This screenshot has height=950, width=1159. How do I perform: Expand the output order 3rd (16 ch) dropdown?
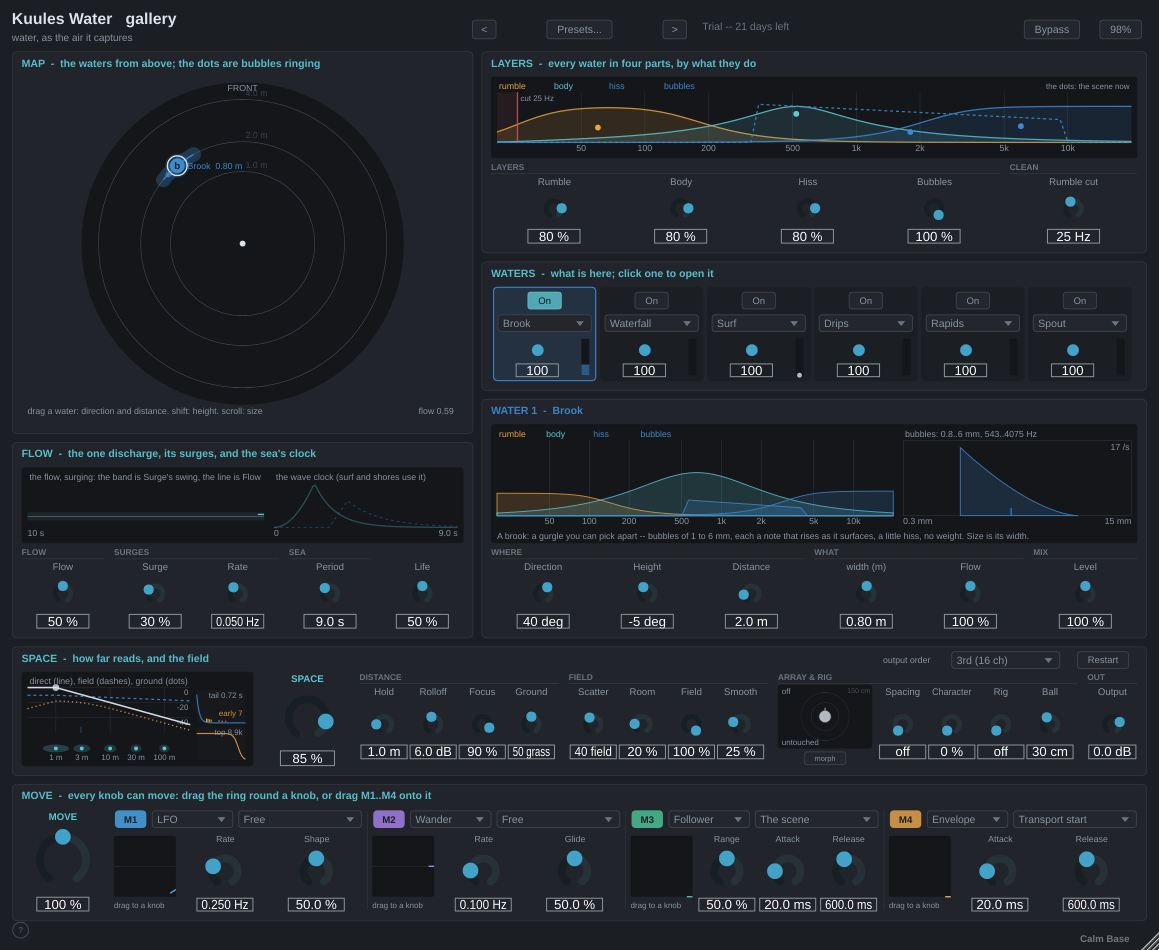click(x=1005, y=660)
